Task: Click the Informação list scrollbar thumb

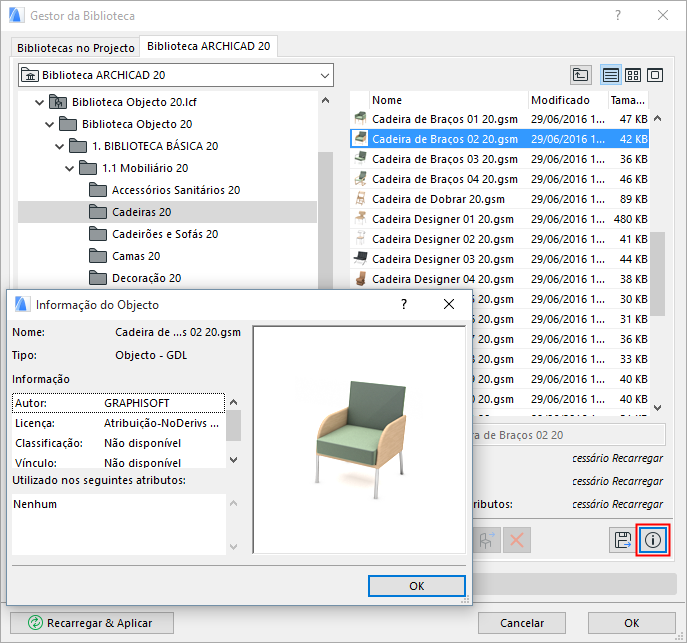Action: 234,425
